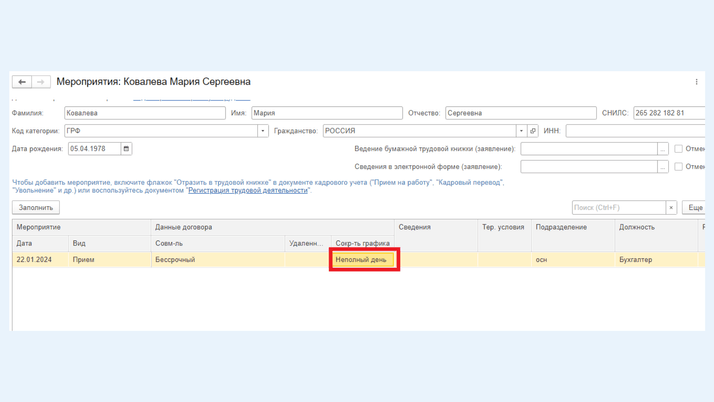Clear the search field with the x button
Screen dimensions: 714x402
tap(671, 208)
